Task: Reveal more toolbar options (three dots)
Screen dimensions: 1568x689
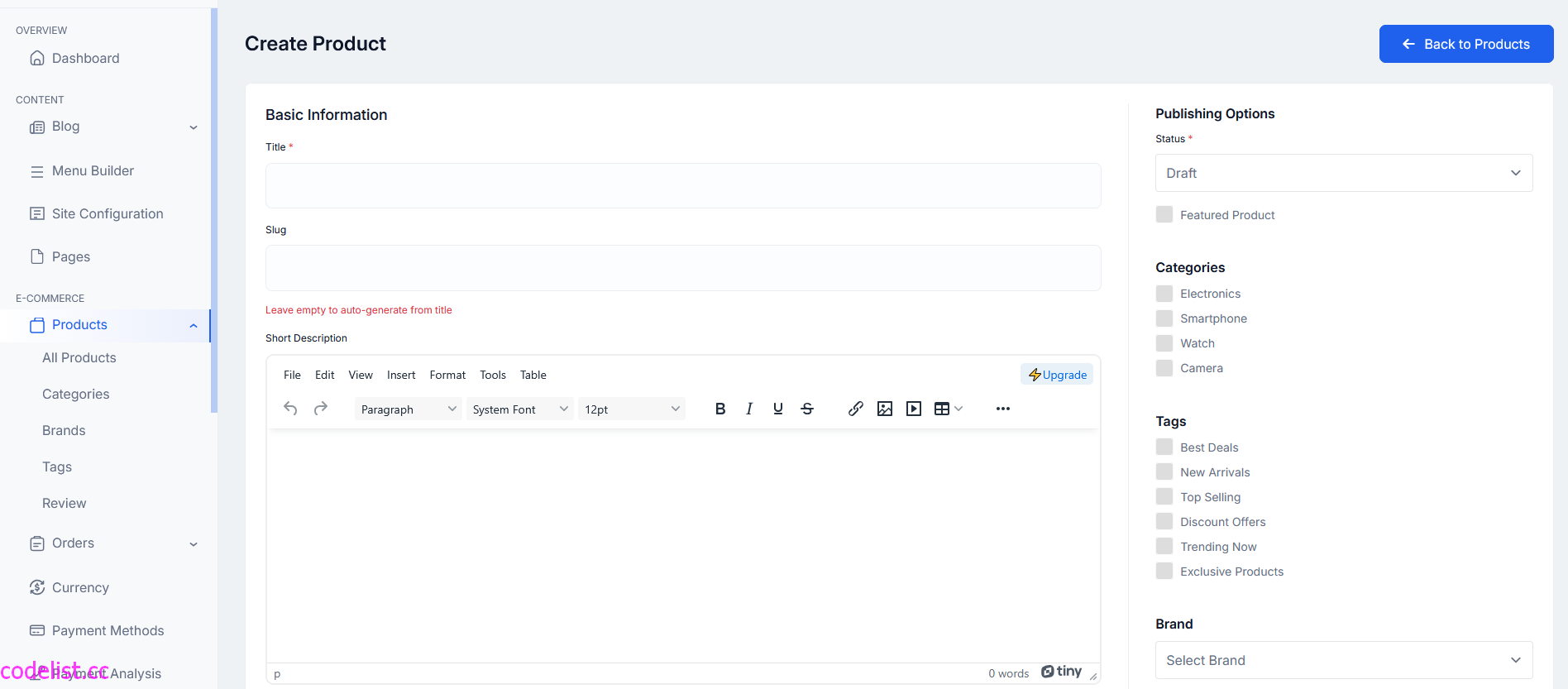Action: click(1003, 409)
